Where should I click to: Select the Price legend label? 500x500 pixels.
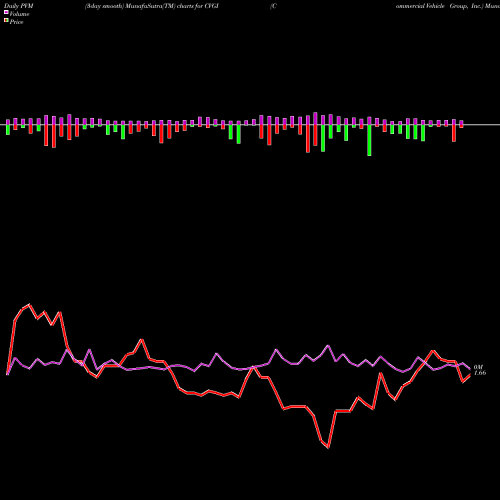[16, 22]
